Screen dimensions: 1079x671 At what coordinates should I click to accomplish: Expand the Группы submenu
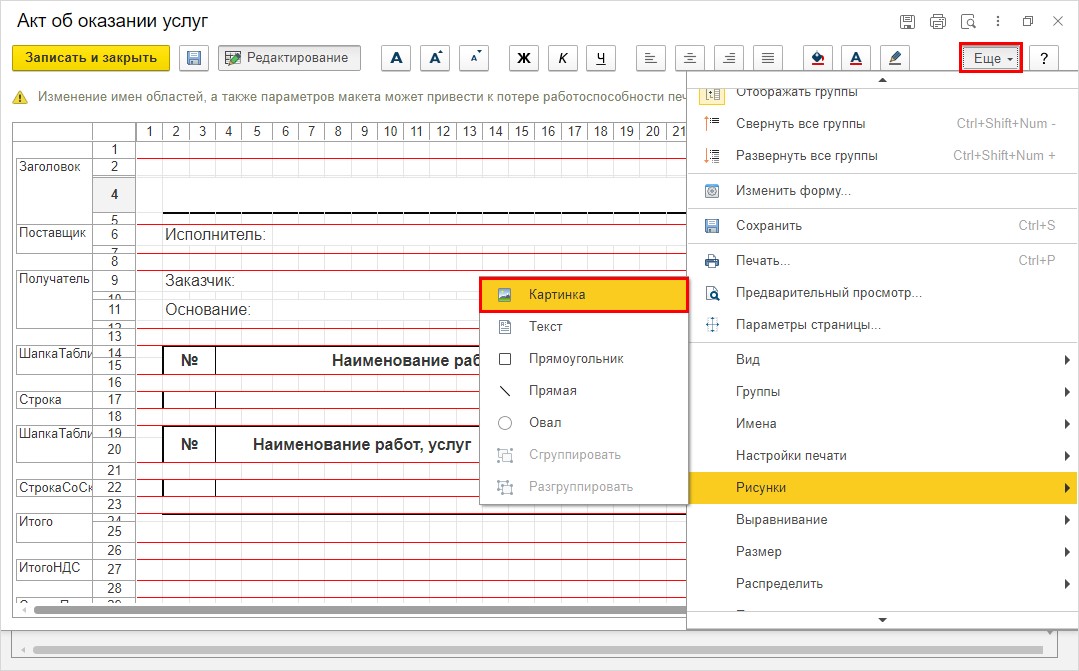(x=882, y=392)
